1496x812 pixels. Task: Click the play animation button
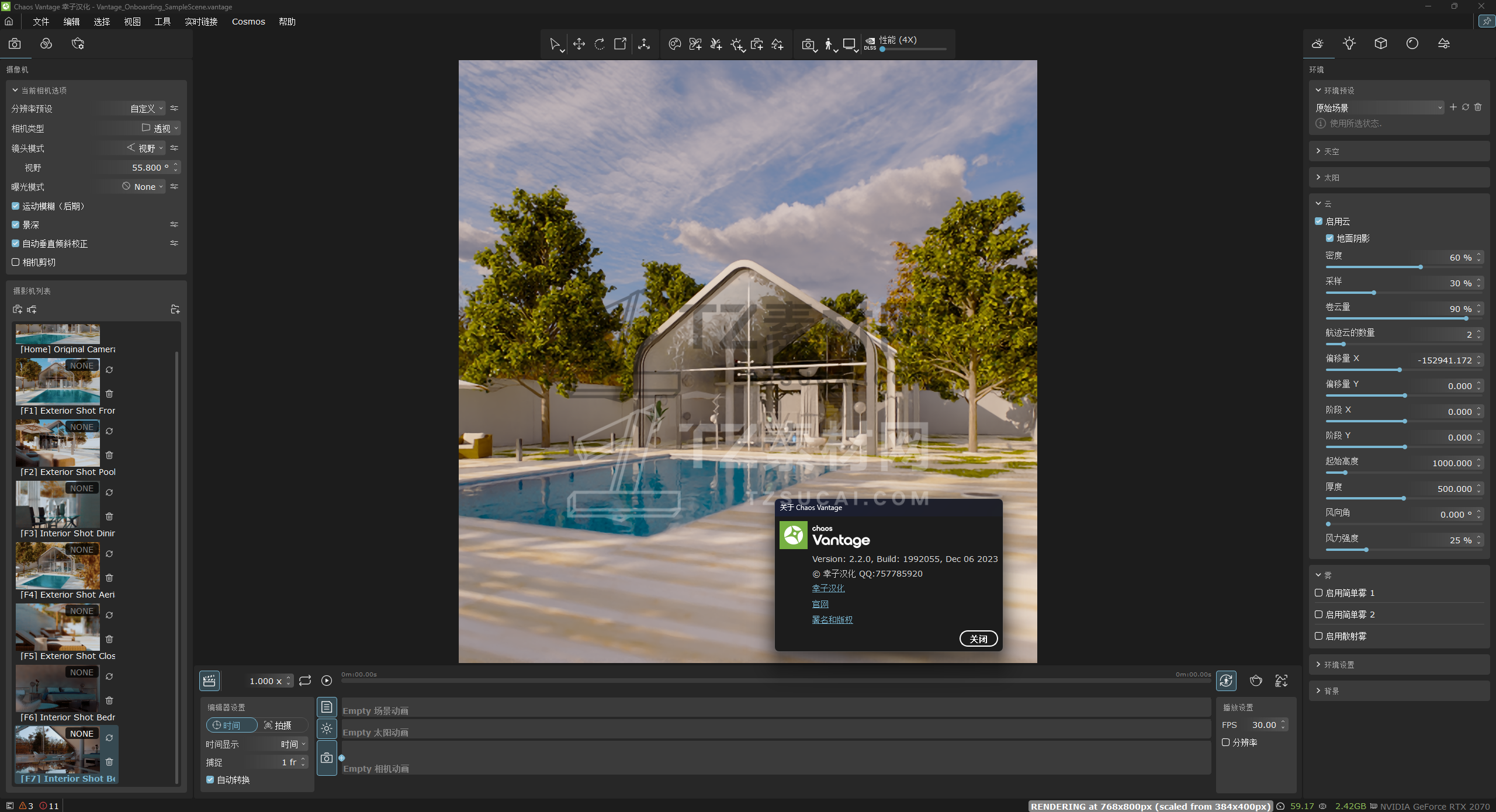[327, 681]
